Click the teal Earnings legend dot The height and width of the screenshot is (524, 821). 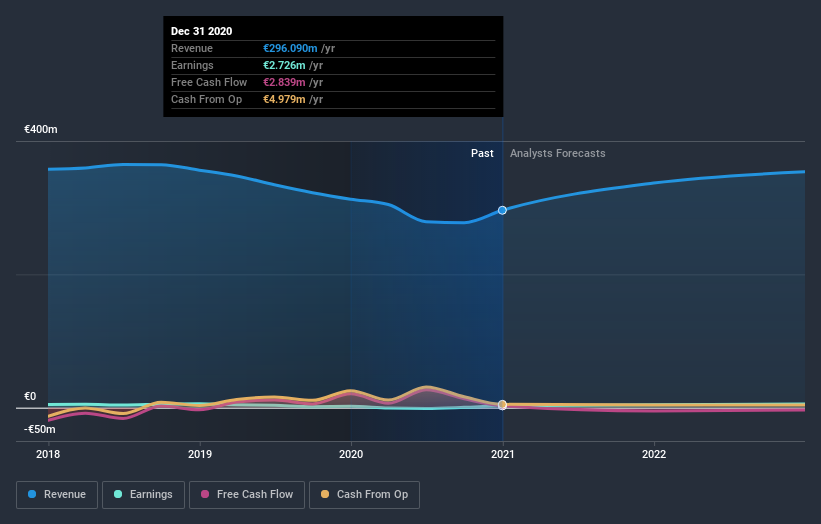coord(118,494)
